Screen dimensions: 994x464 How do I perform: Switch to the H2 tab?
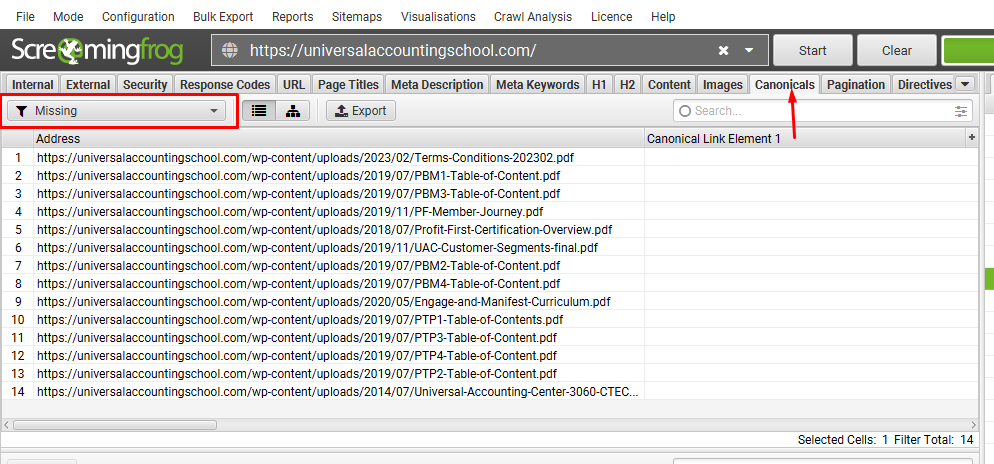point(627,84)
